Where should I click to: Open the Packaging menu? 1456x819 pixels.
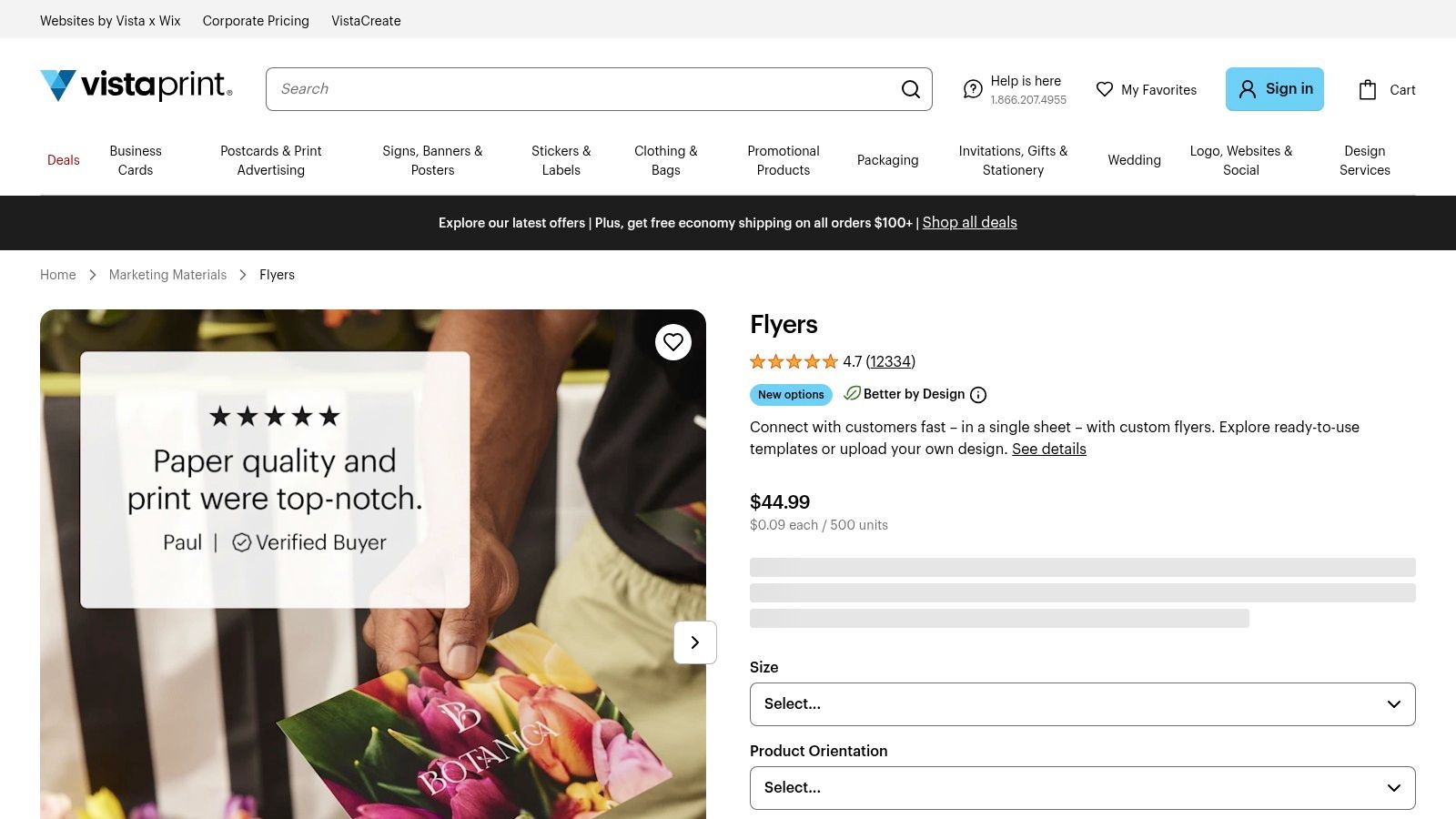click(888, 160)
